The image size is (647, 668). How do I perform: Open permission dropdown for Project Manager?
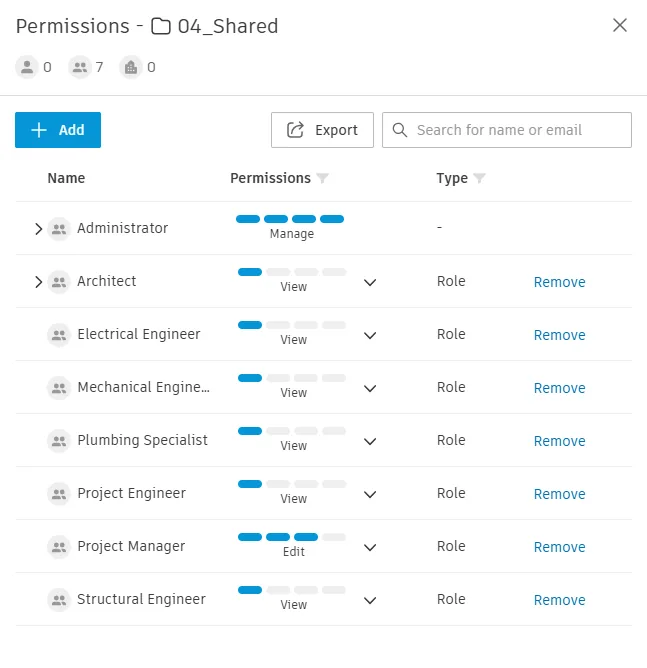tap(370, 547)
